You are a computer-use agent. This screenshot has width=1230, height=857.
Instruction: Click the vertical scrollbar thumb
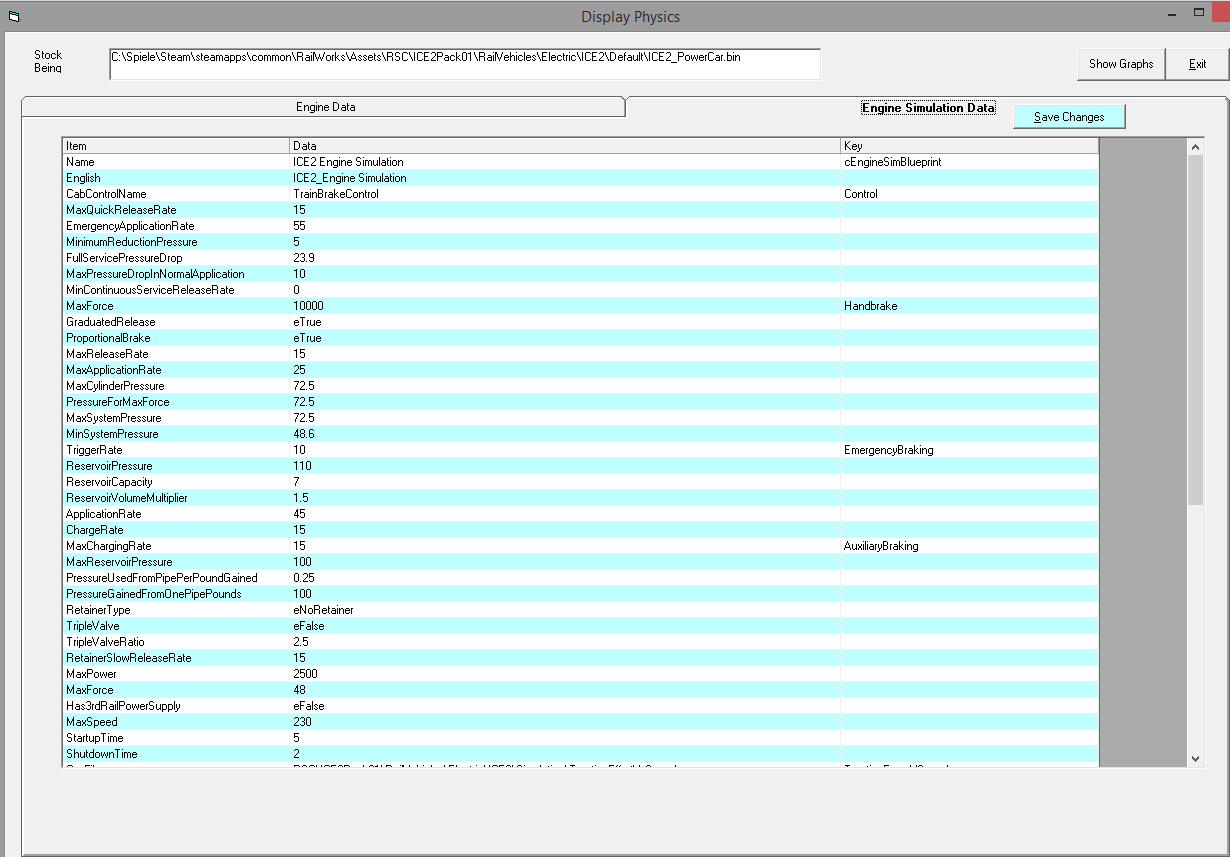tap(1195, 330)
